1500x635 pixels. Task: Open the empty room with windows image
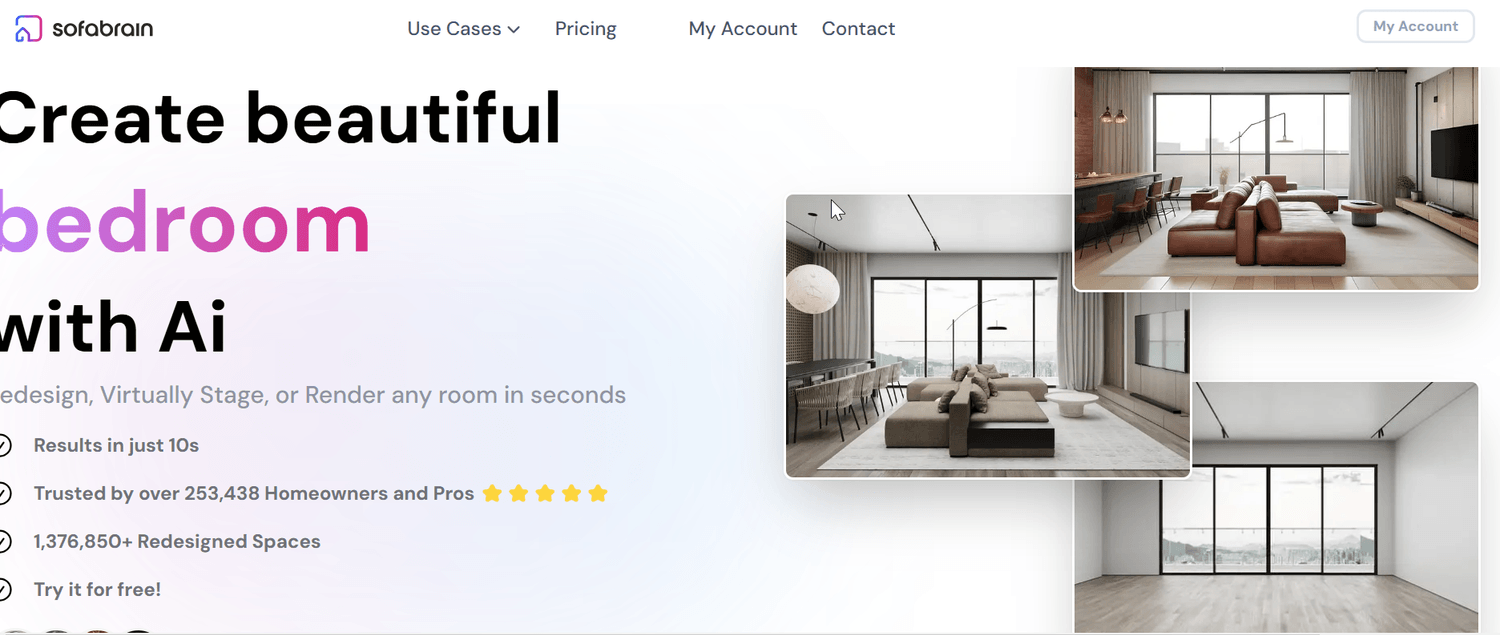[x=1276, y=508]
